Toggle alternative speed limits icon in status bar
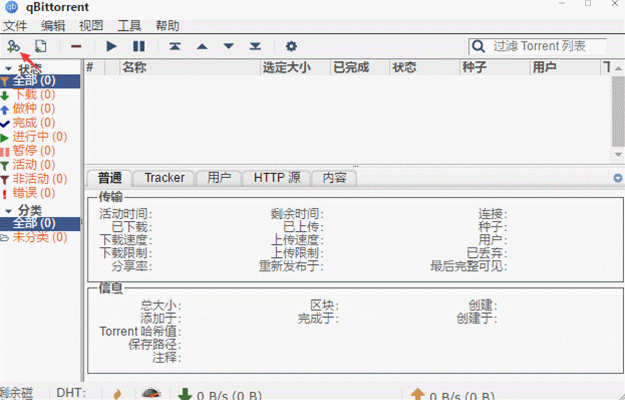The width and height of the screenshot is (625, 400). 152,394
